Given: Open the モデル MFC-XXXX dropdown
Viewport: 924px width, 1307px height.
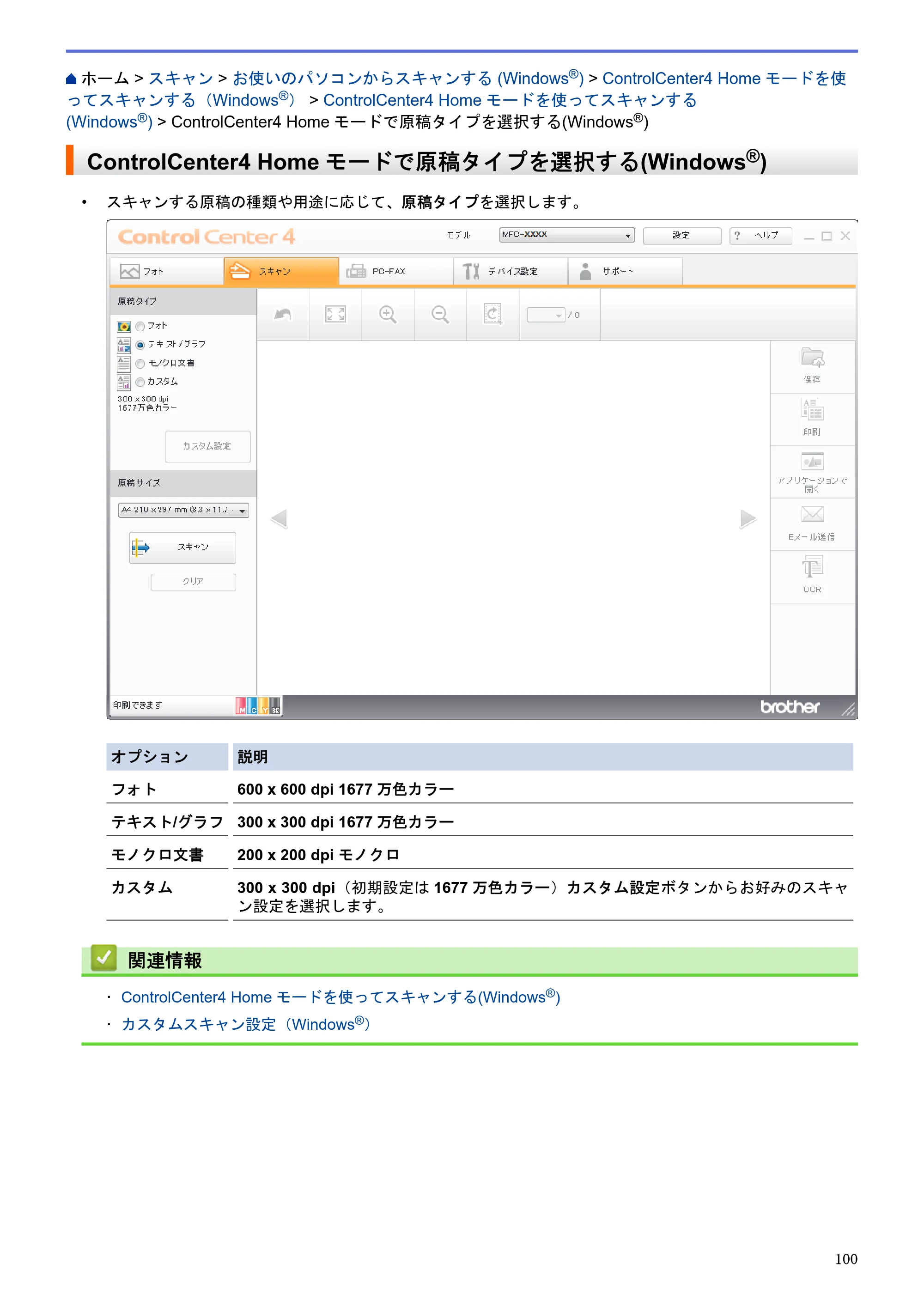Looking at the screenshot, I should point(567,235).
